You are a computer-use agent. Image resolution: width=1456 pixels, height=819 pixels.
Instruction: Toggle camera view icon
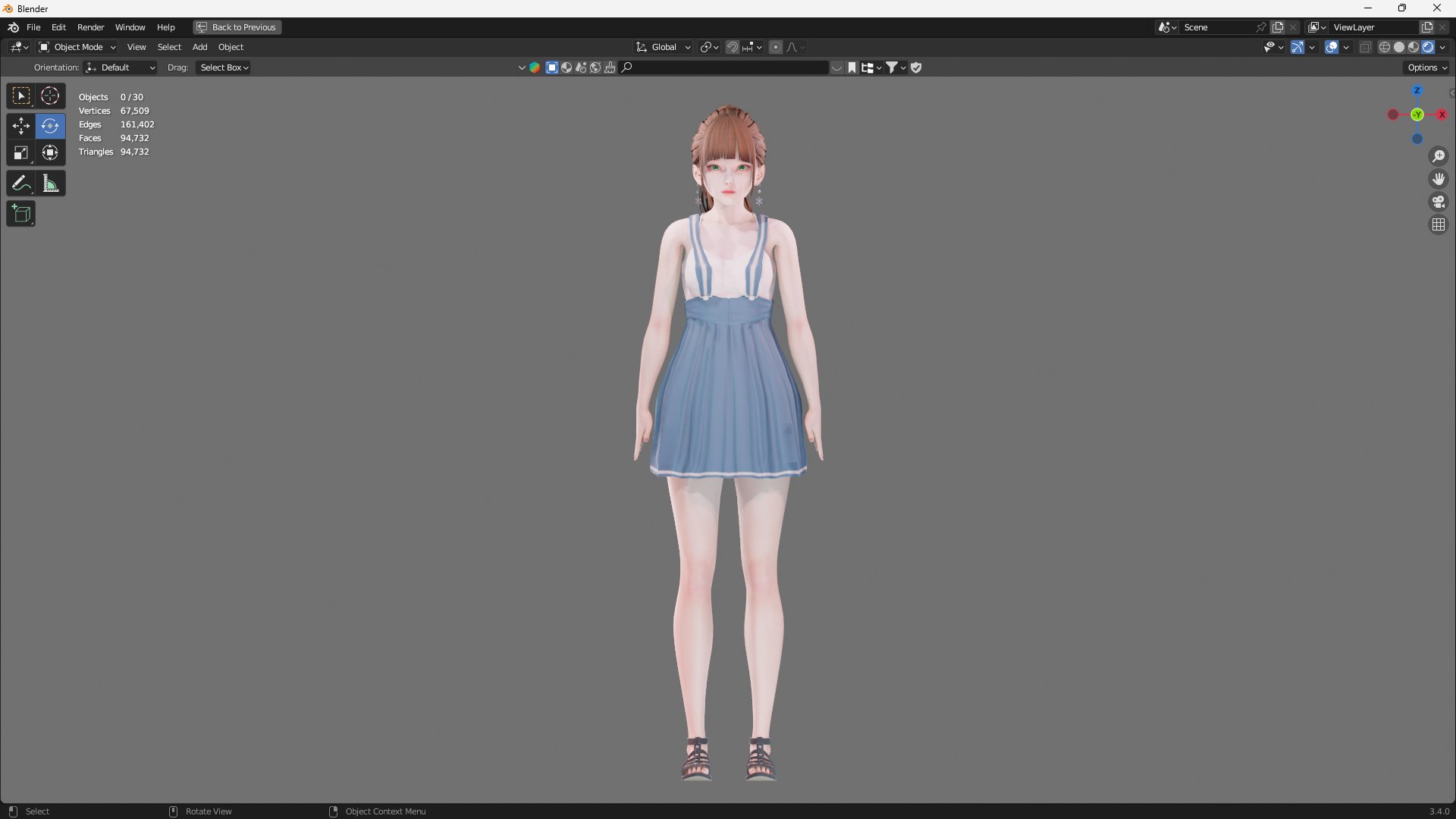pyautogui.click(x=1439, y=202)
